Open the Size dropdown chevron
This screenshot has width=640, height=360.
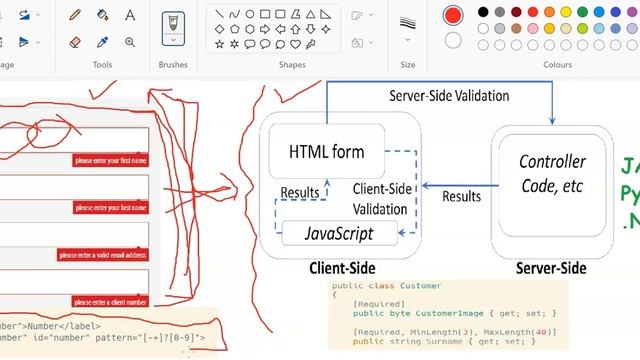point(407,40)
